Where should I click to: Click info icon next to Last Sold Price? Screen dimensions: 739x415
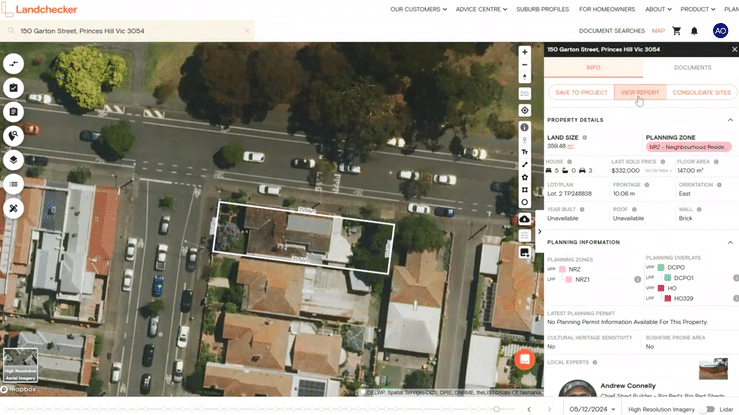[662, 162]
